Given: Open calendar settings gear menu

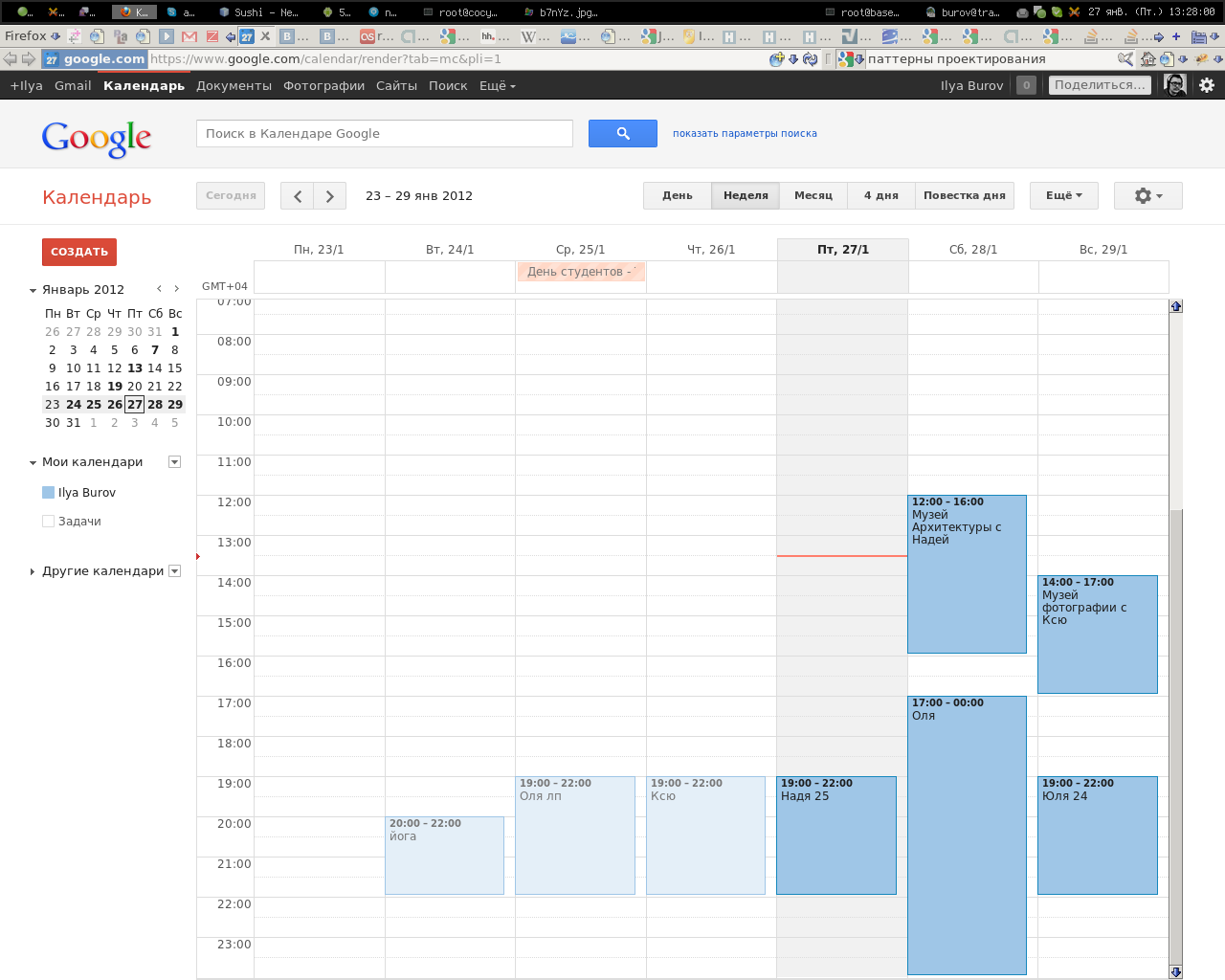Looking at the screenshot, I should (1148, 195).
